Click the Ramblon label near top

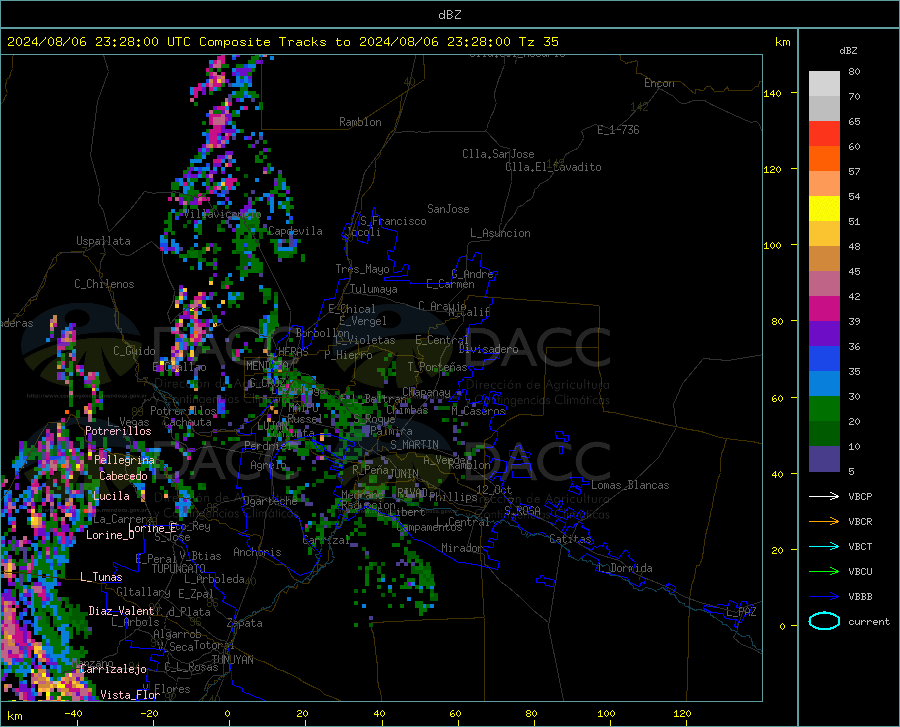[x=360, y=122]
